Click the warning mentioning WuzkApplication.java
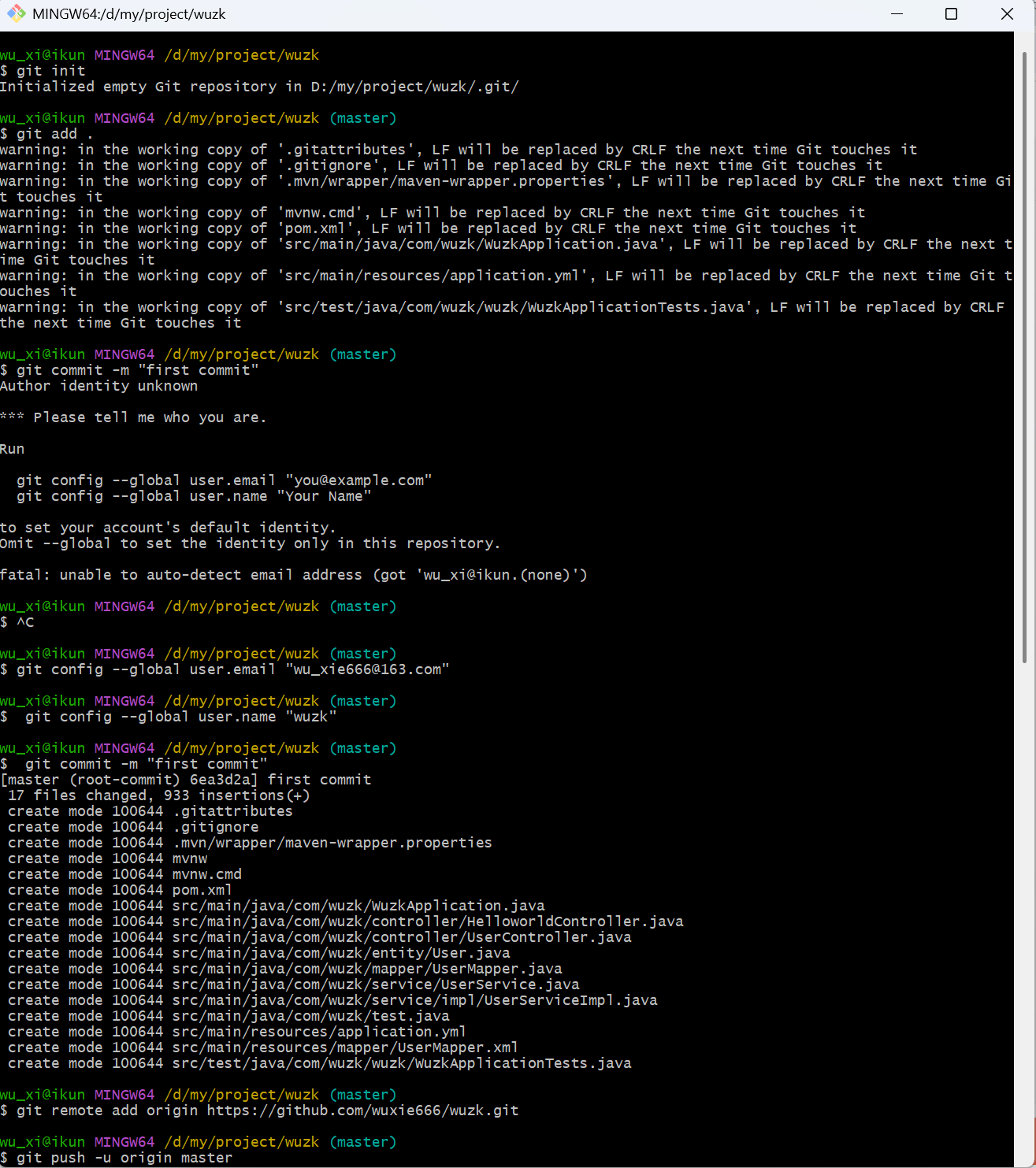Viewport: 1036px width, 1168px height. [506, 252]
